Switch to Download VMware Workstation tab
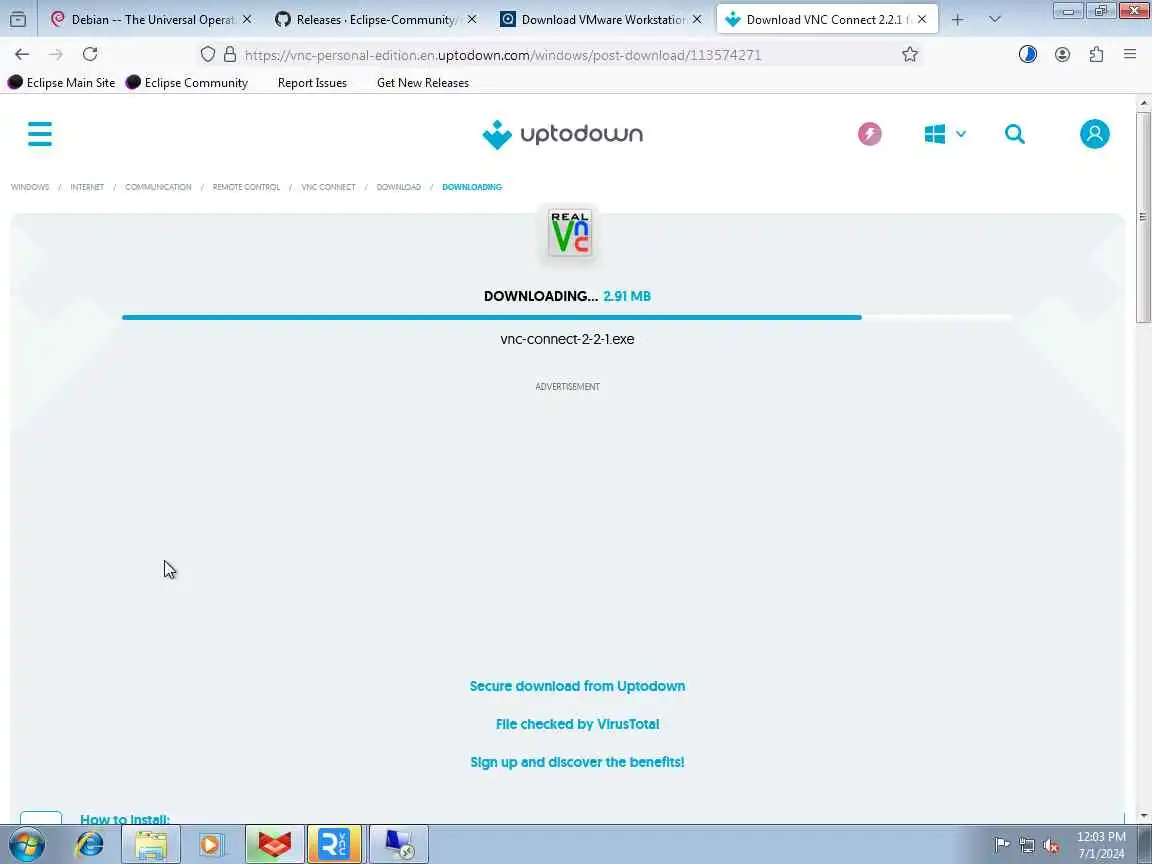This screenshot has width=1152, height=864. coord(602,20)
